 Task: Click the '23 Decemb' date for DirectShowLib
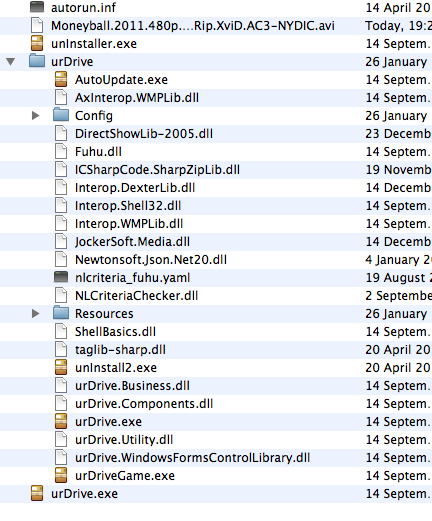point(399,134)
